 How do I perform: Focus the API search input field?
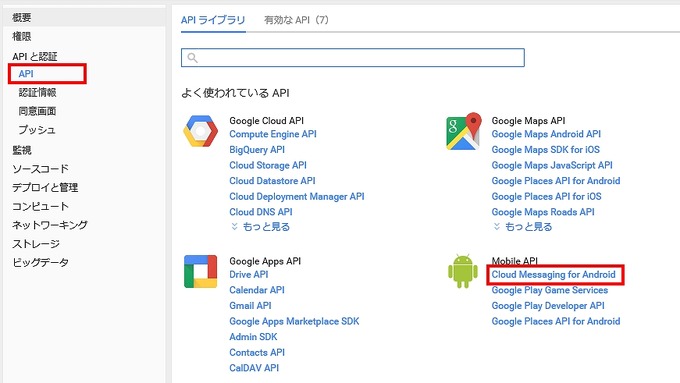353,58
